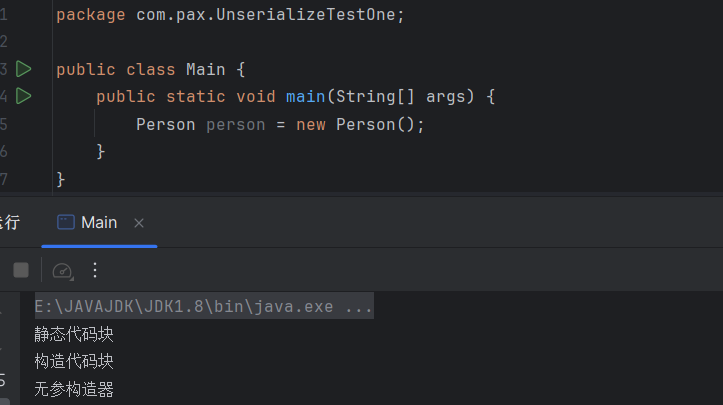Run the main method via gutter arrow

[24, 96]
